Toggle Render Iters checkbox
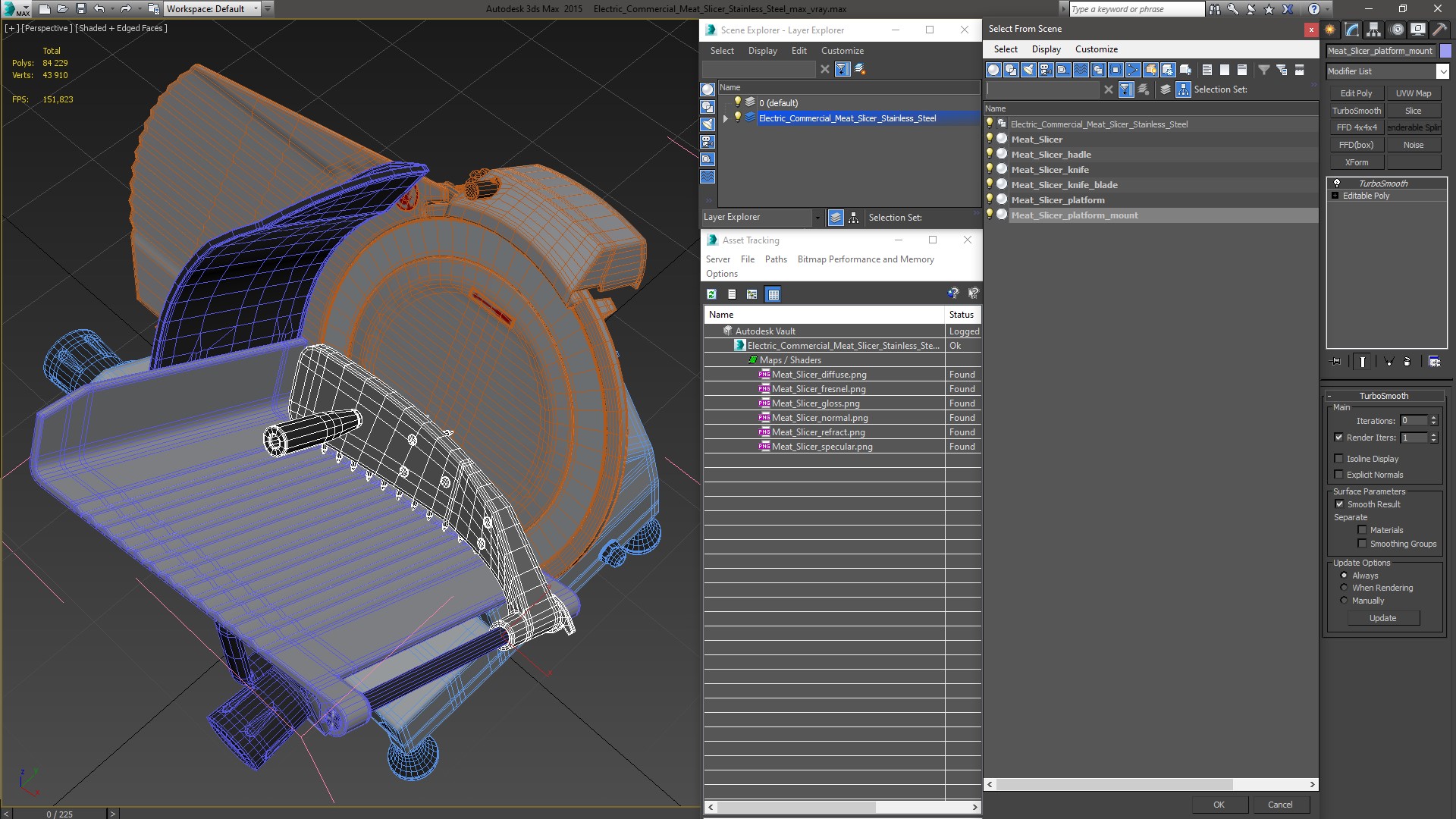 pyautogui.click(x=1338, y=438)
